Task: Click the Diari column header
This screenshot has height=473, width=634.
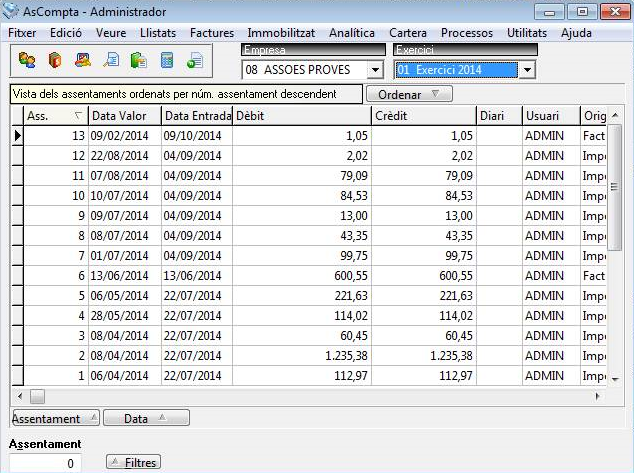Action: click(499, 116)
